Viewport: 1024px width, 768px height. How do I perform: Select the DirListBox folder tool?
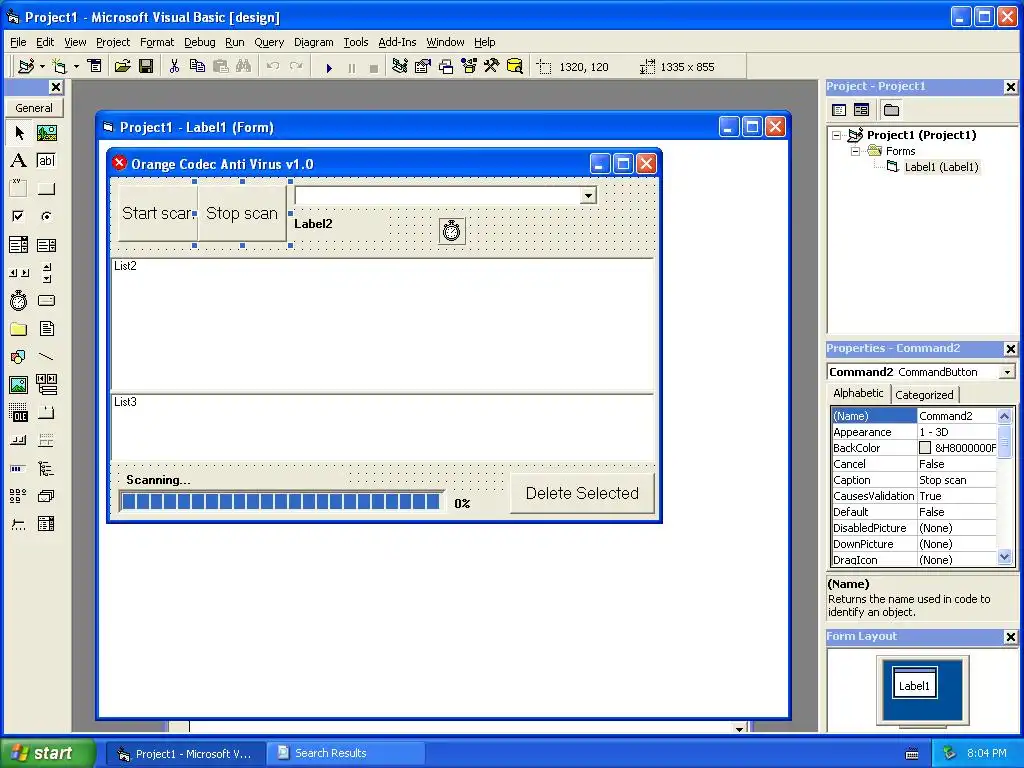(19, 328)
